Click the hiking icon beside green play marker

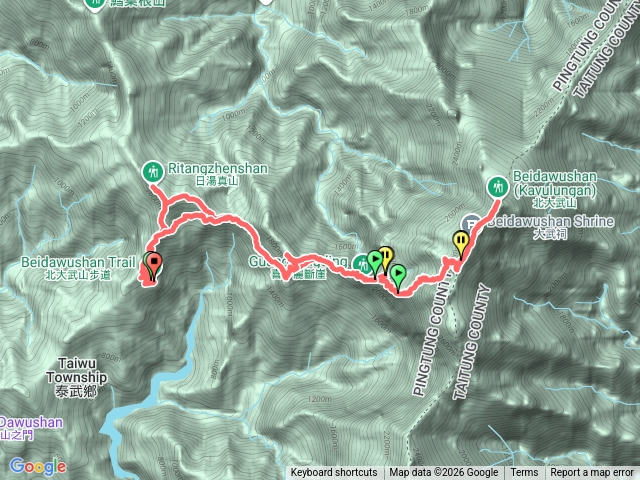[361, 265]
